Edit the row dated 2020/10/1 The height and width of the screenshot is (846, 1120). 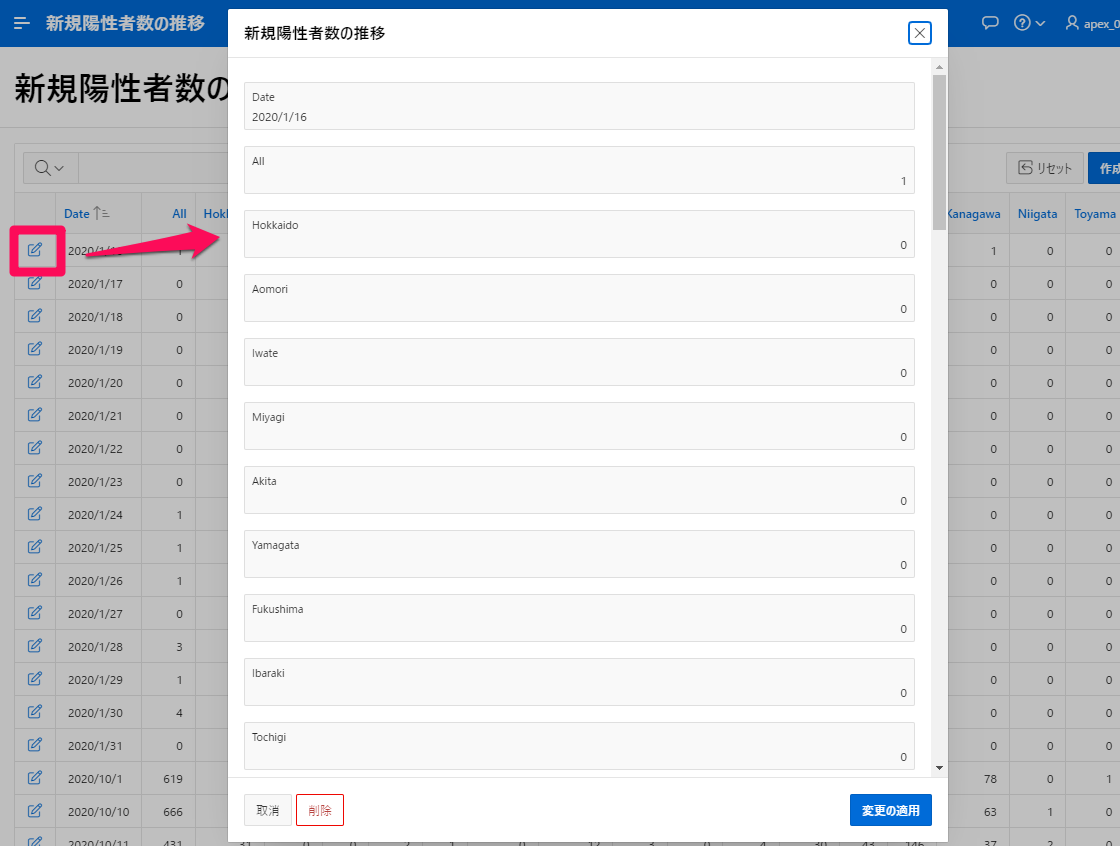[34, 777]
